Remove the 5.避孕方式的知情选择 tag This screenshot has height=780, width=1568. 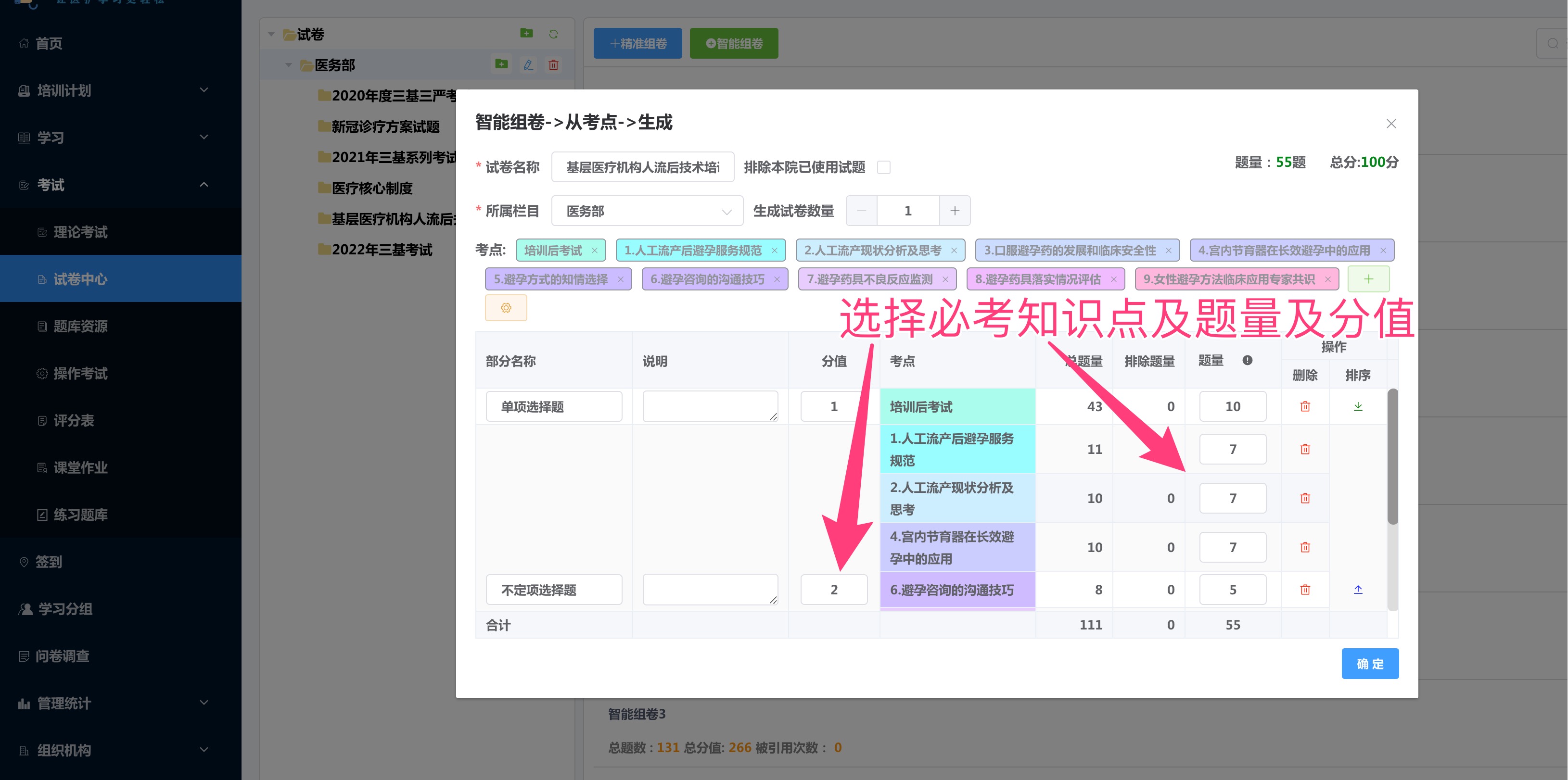point(620,279)
